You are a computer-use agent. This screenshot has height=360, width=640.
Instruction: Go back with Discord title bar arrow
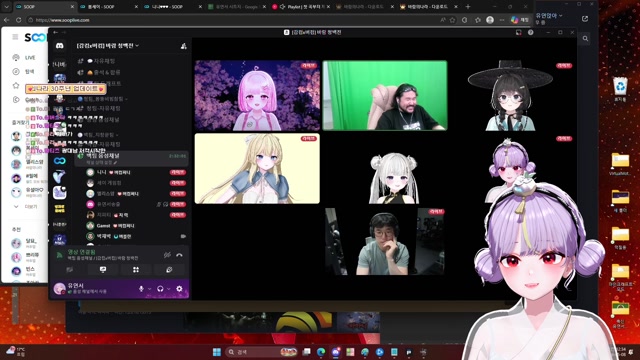[x=56, y=32]
